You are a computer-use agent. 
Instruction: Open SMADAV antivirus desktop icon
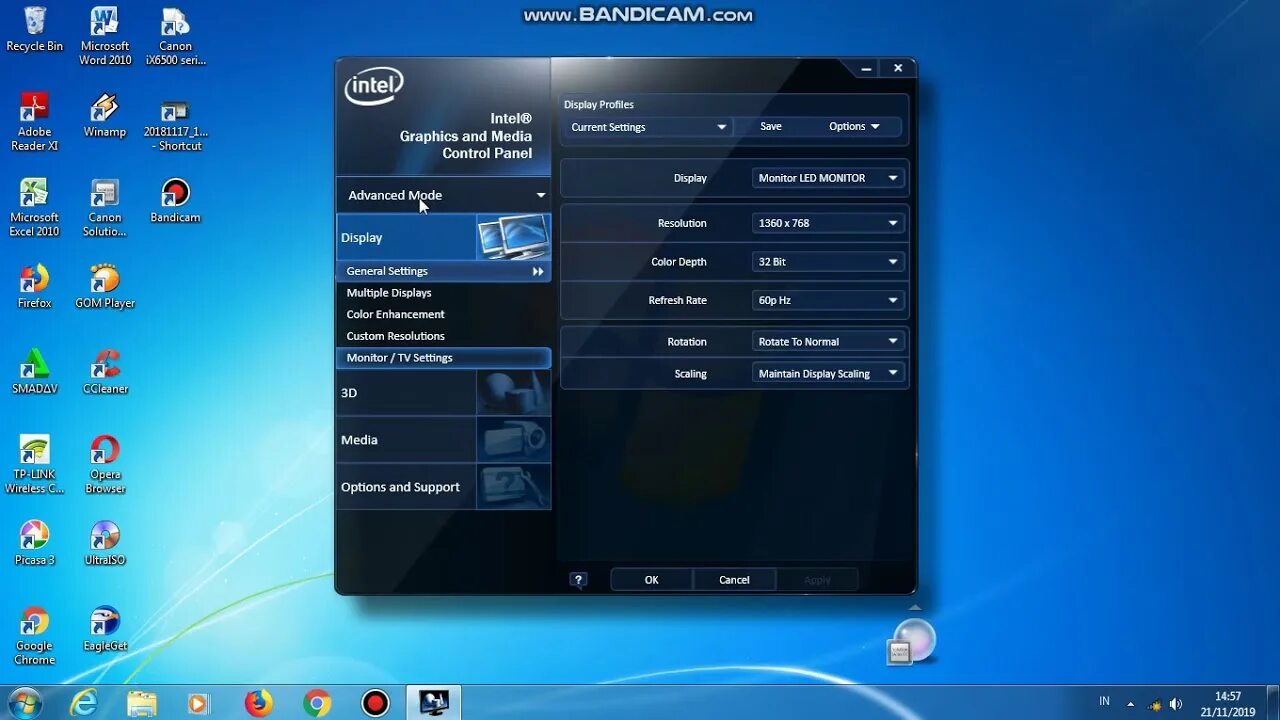coord(34,372)
